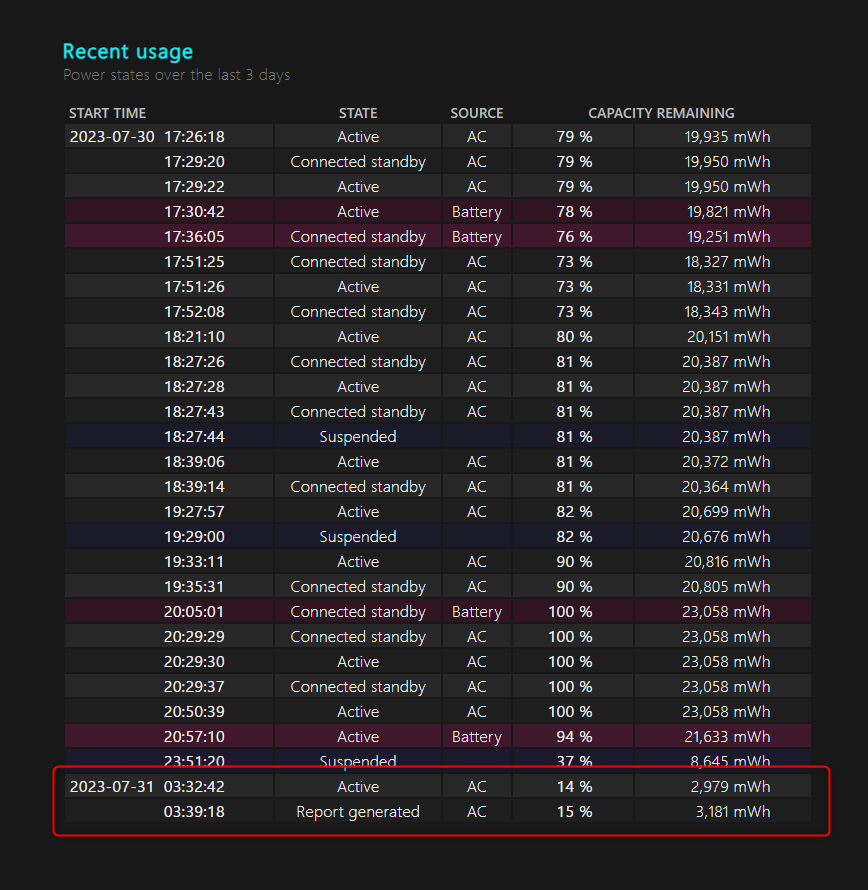The width and height of the screenshot is (868, 890).
Task: Click the Recent usage heading
Action: click(x=127, y=52)
